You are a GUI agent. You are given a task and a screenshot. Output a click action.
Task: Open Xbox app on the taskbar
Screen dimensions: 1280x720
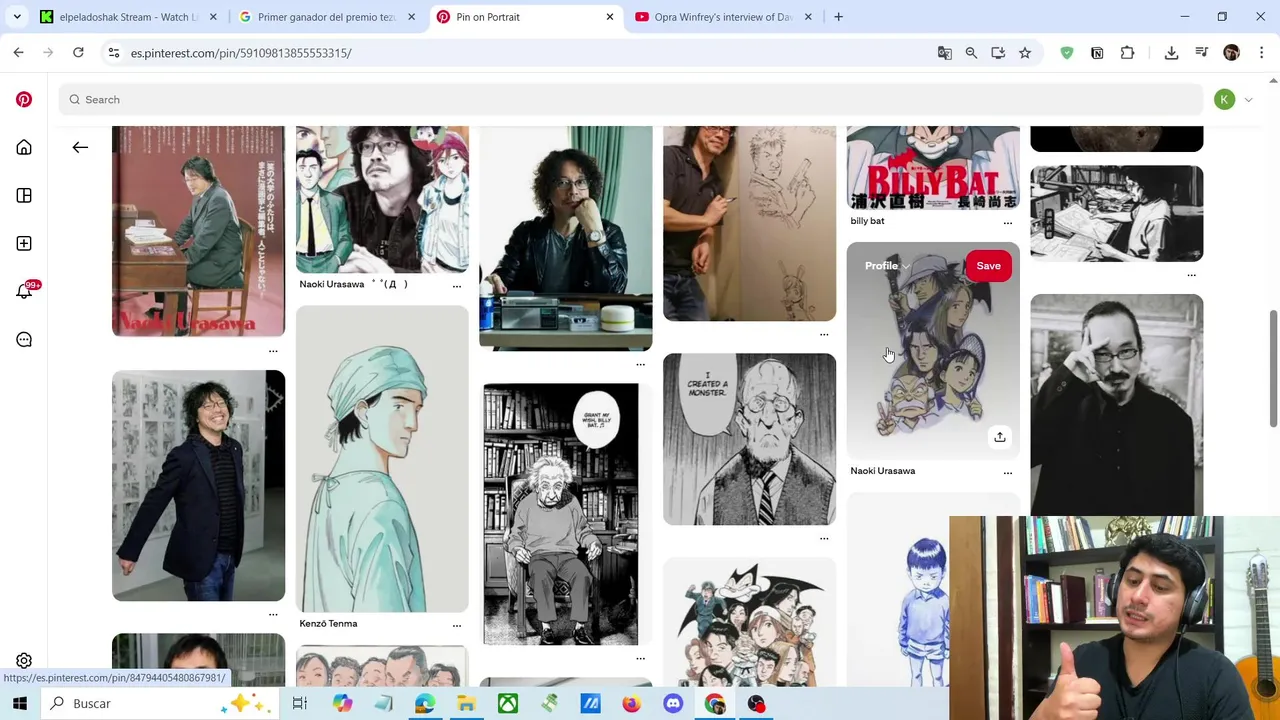coord(508,704)
